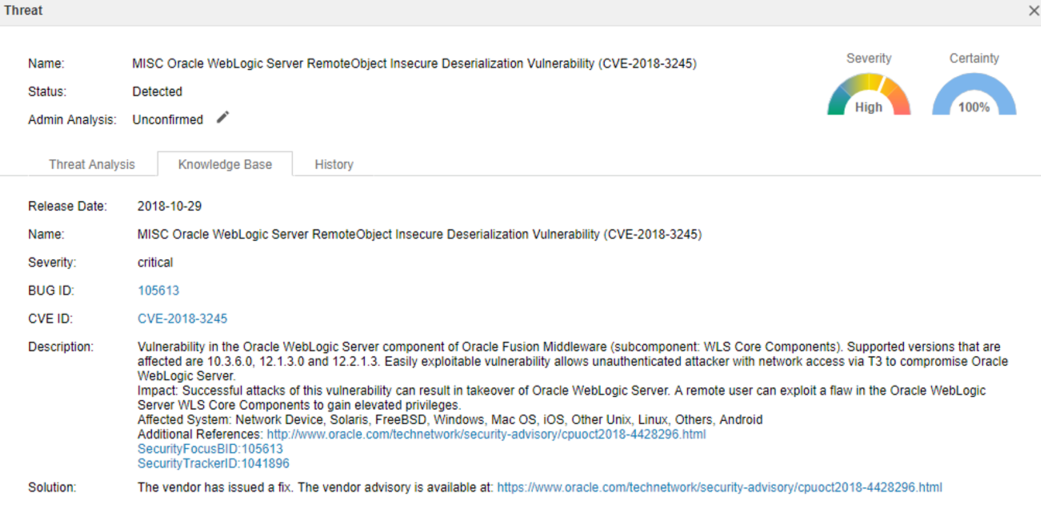The height and width of the screenshot is (514, 1041).
Task: Click the Admin Analysis label
Action: click(x=72, y=120)
